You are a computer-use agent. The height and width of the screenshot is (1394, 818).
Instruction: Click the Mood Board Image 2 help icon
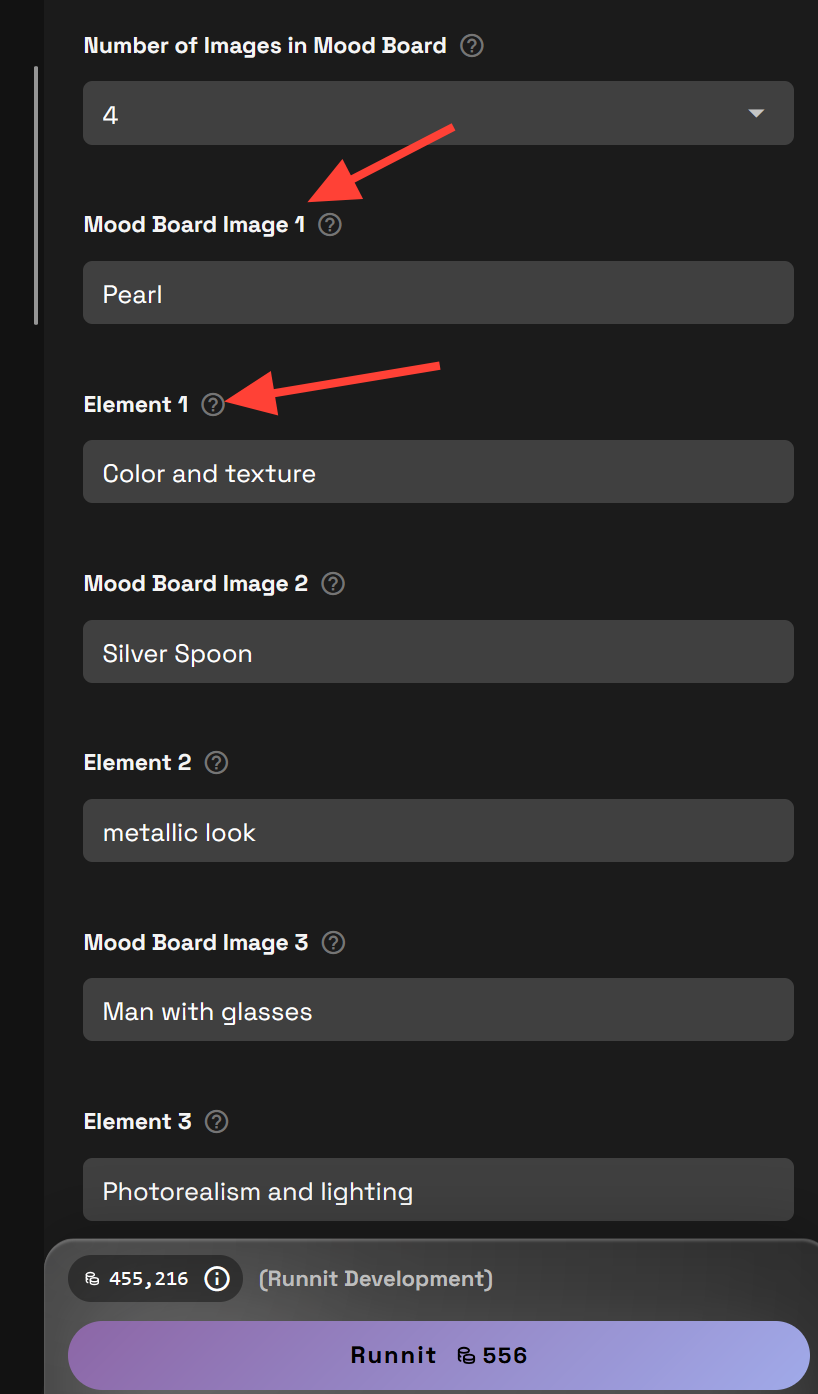click(332, 583)
